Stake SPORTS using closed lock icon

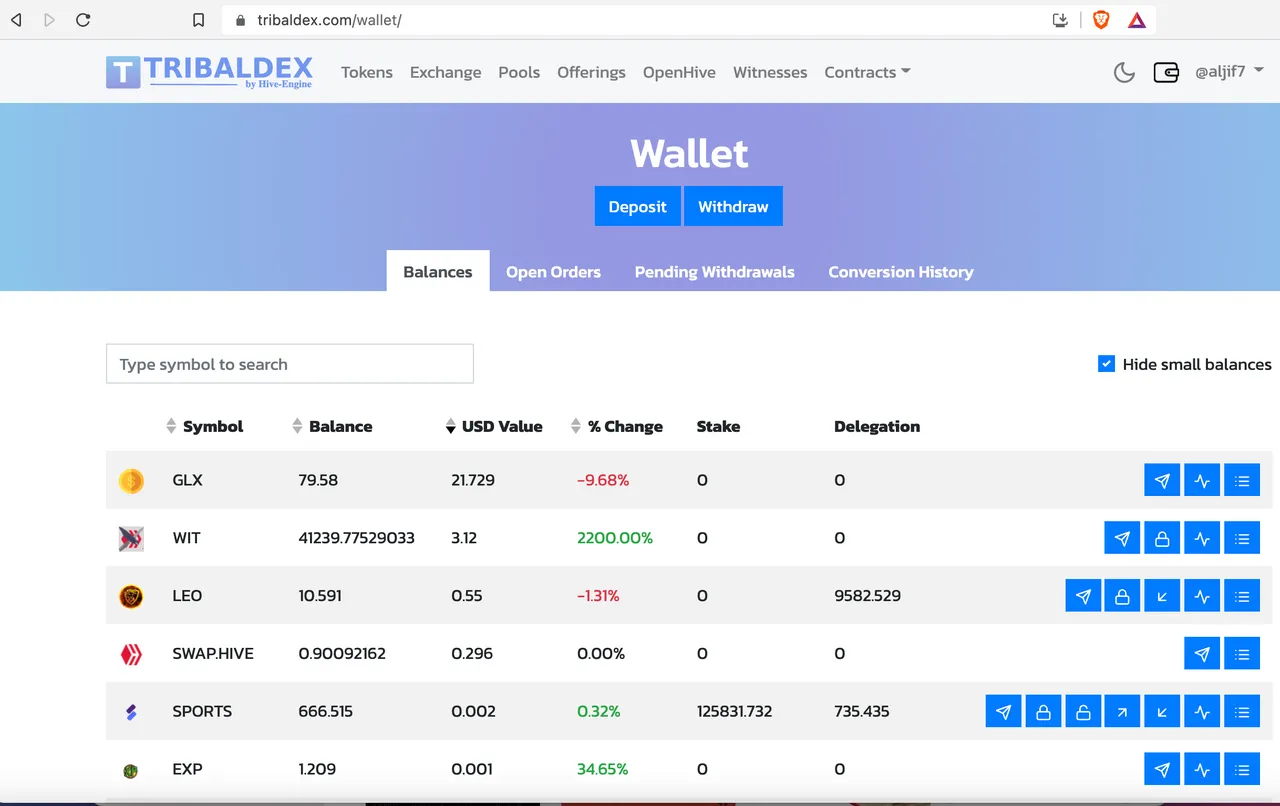click(1043, 712)
